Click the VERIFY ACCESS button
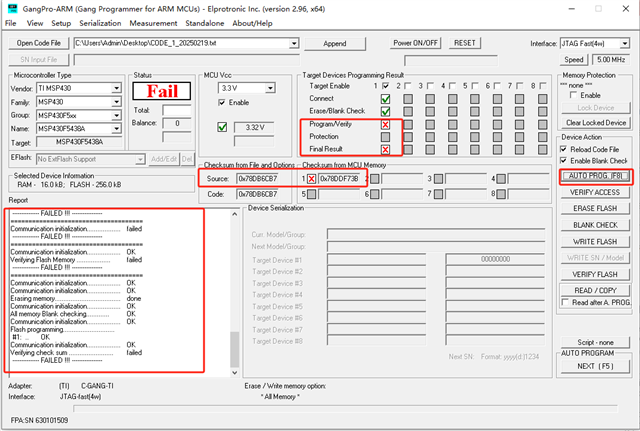This screenshot has height=431, width=640. [x=595, y=192]
